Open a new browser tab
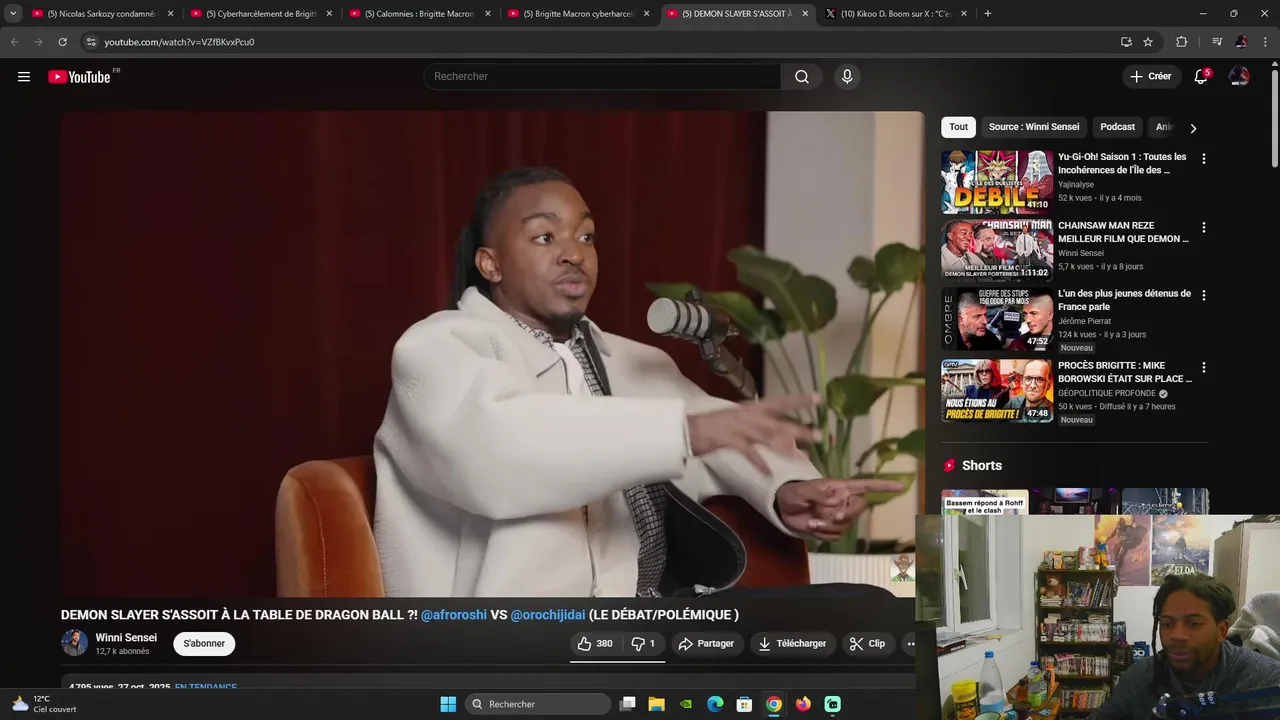The width and height of the screenshot is (1280, 720). click(988, 14)
